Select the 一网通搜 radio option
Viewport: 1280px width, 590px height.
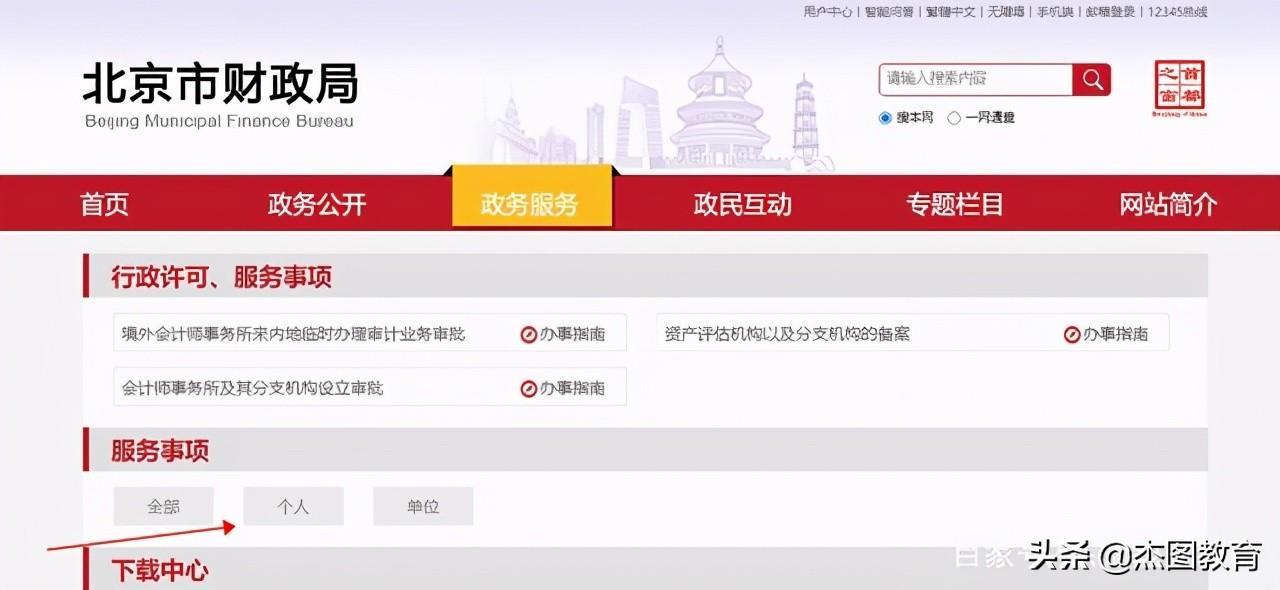click(954, 118)
